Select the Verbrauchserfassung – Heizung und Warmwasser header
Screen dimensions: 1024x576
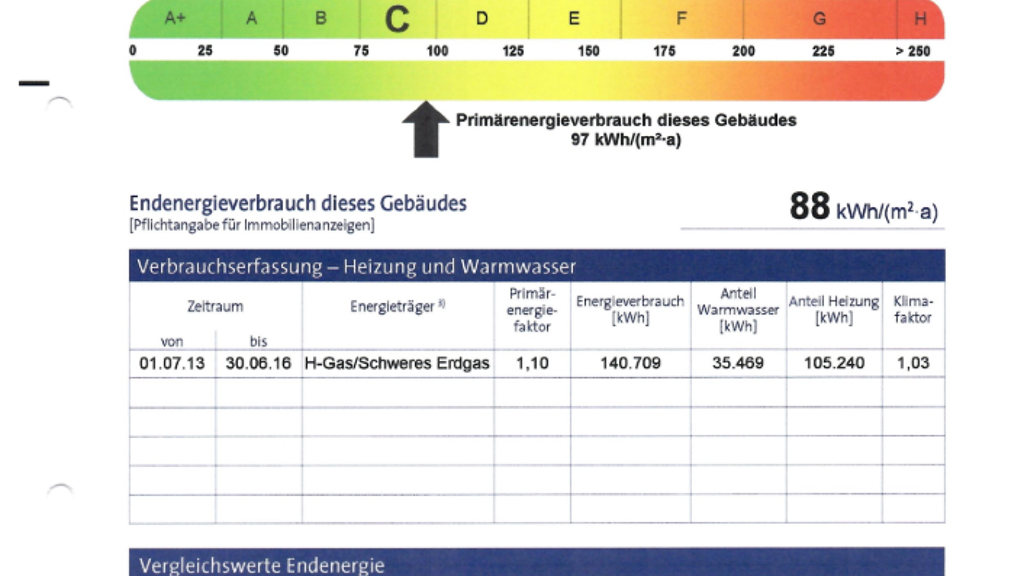click(x=357, y=267)
